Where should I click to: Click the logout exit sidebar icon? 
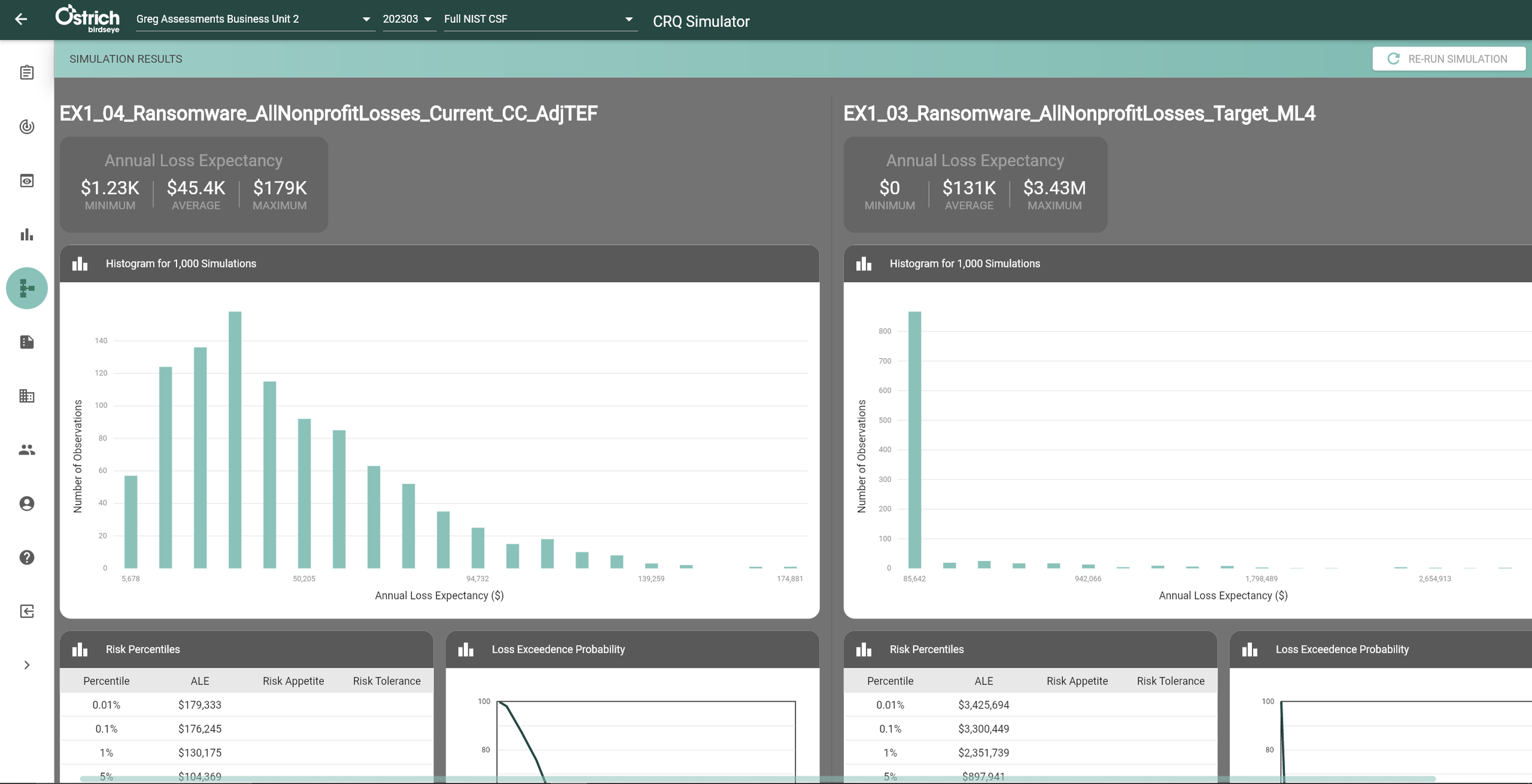tap(27, 611)
